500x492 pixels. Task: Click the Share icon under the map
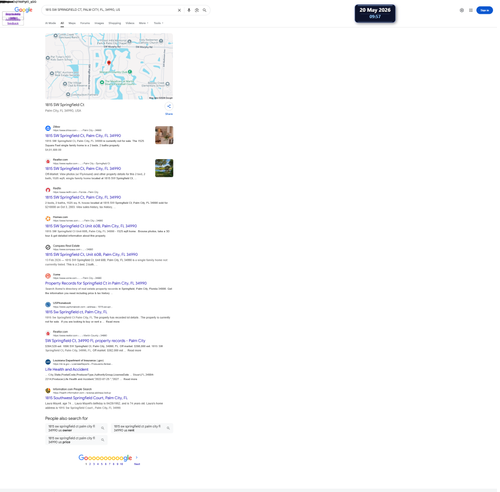pos(169,106)
